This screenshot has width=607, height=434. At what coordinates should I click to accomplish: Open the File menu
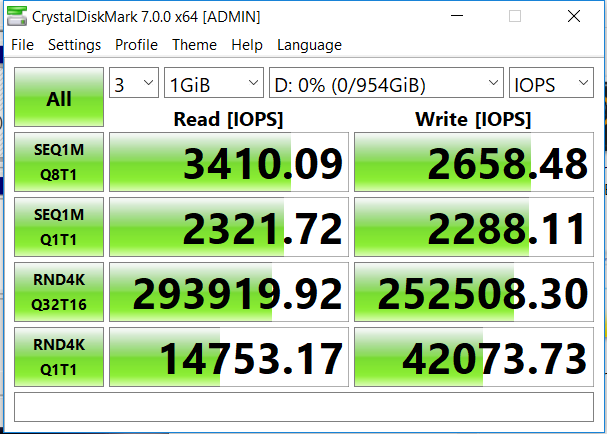point(22,45)
